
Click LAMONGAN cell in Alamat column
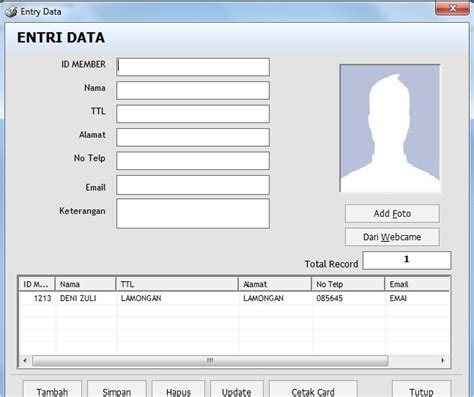(276, 298)
